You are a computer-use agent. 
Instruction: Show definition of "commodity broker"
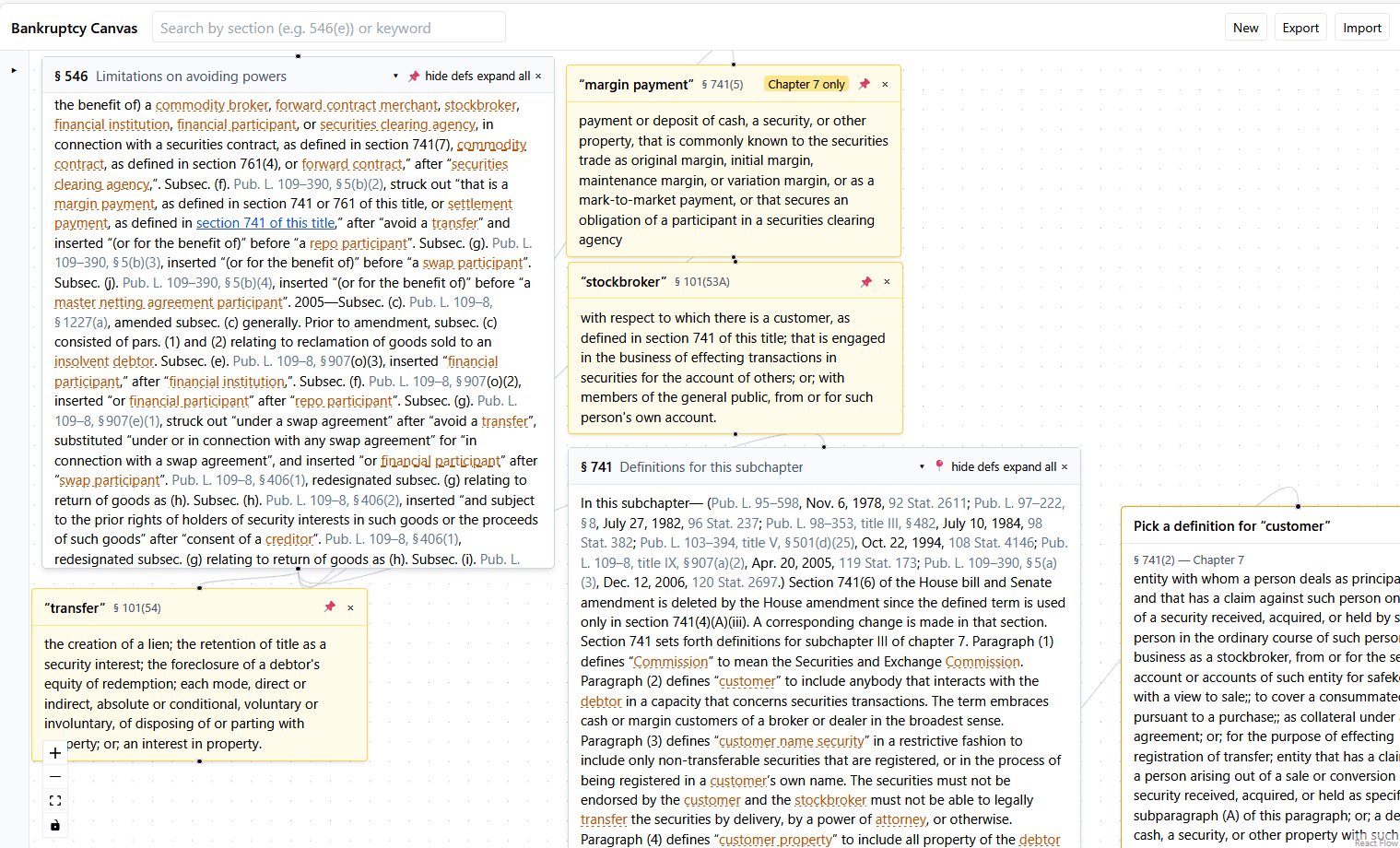[x=212, y=105]
